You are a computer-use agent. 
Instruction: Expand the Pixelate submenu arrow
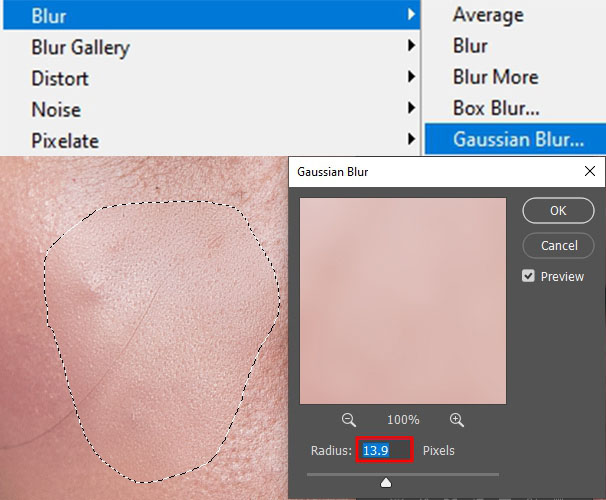410,140
